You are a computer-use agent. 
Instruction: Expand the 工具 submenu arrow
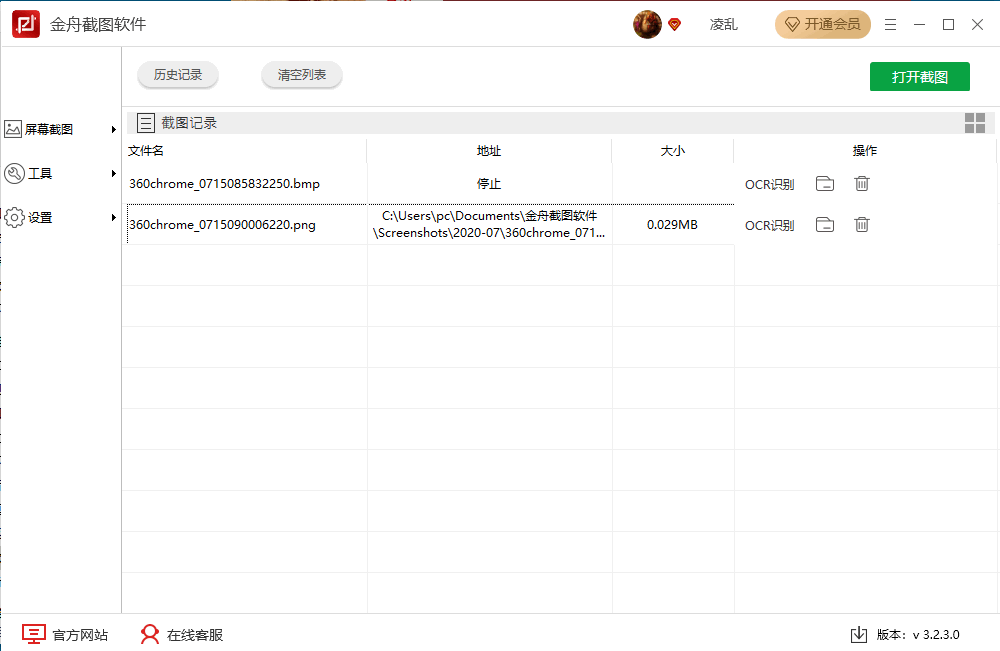(x=114, y=173)
